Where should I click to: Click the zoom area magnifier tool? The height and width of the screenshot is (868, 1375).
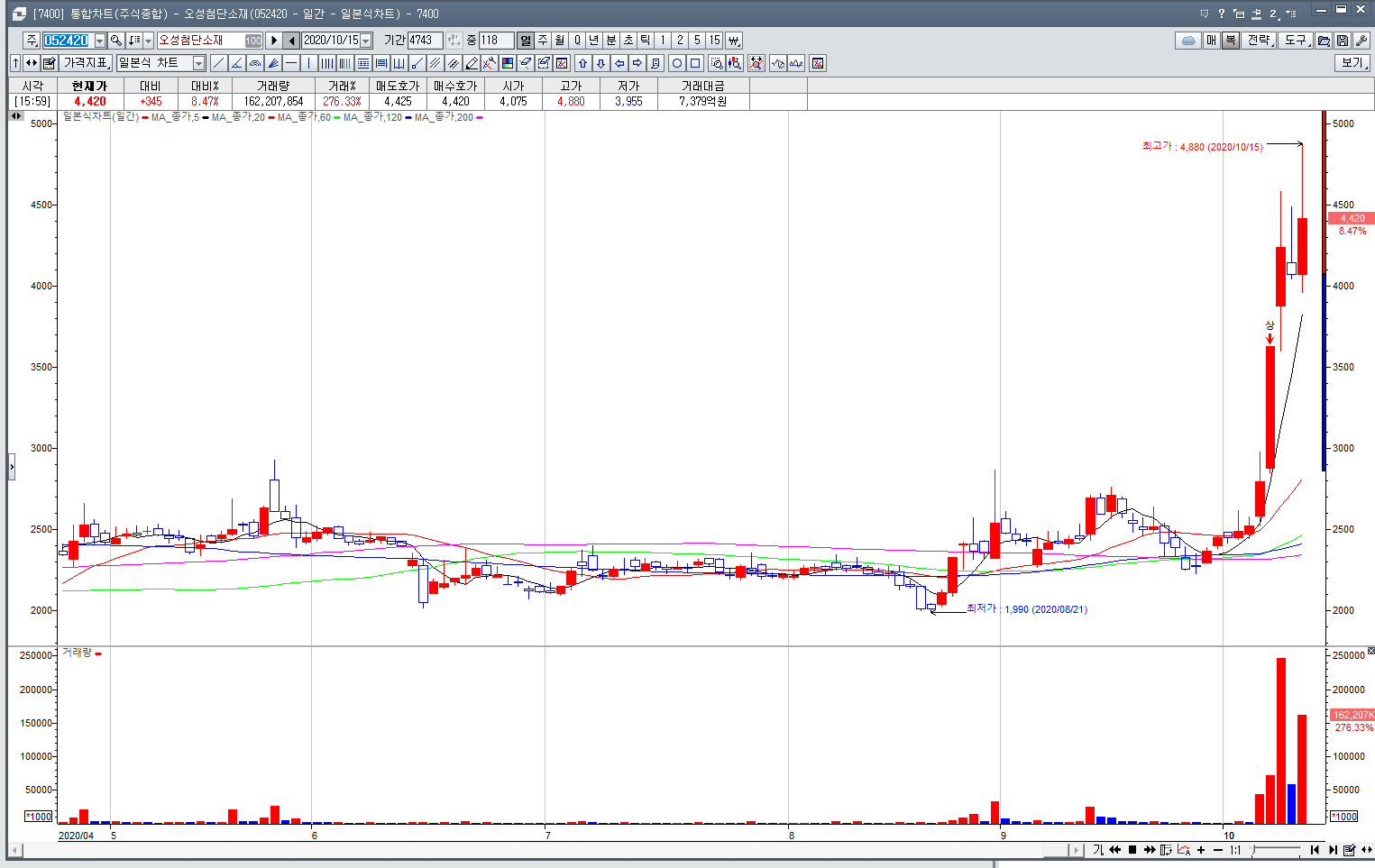717,63
